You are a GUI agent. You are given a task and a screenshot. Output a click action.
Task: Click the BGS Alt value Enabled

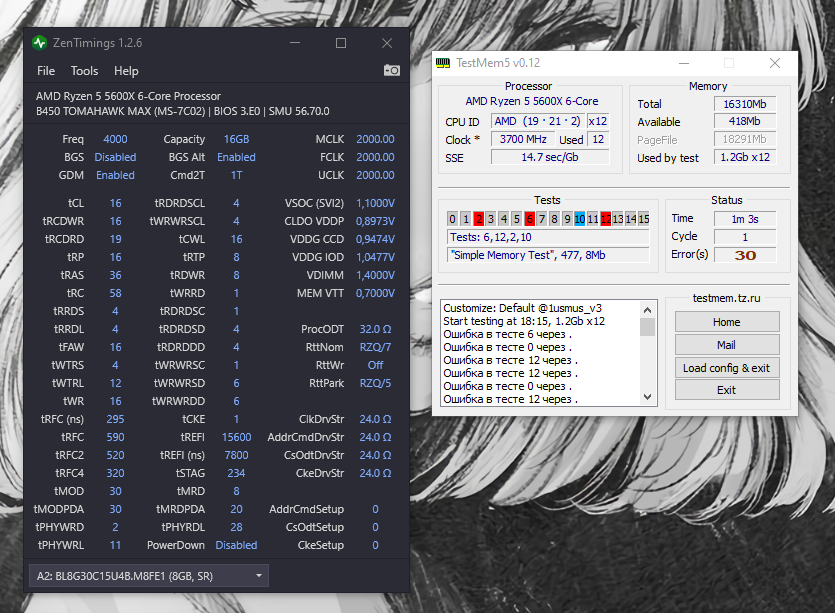pos(236,157)
